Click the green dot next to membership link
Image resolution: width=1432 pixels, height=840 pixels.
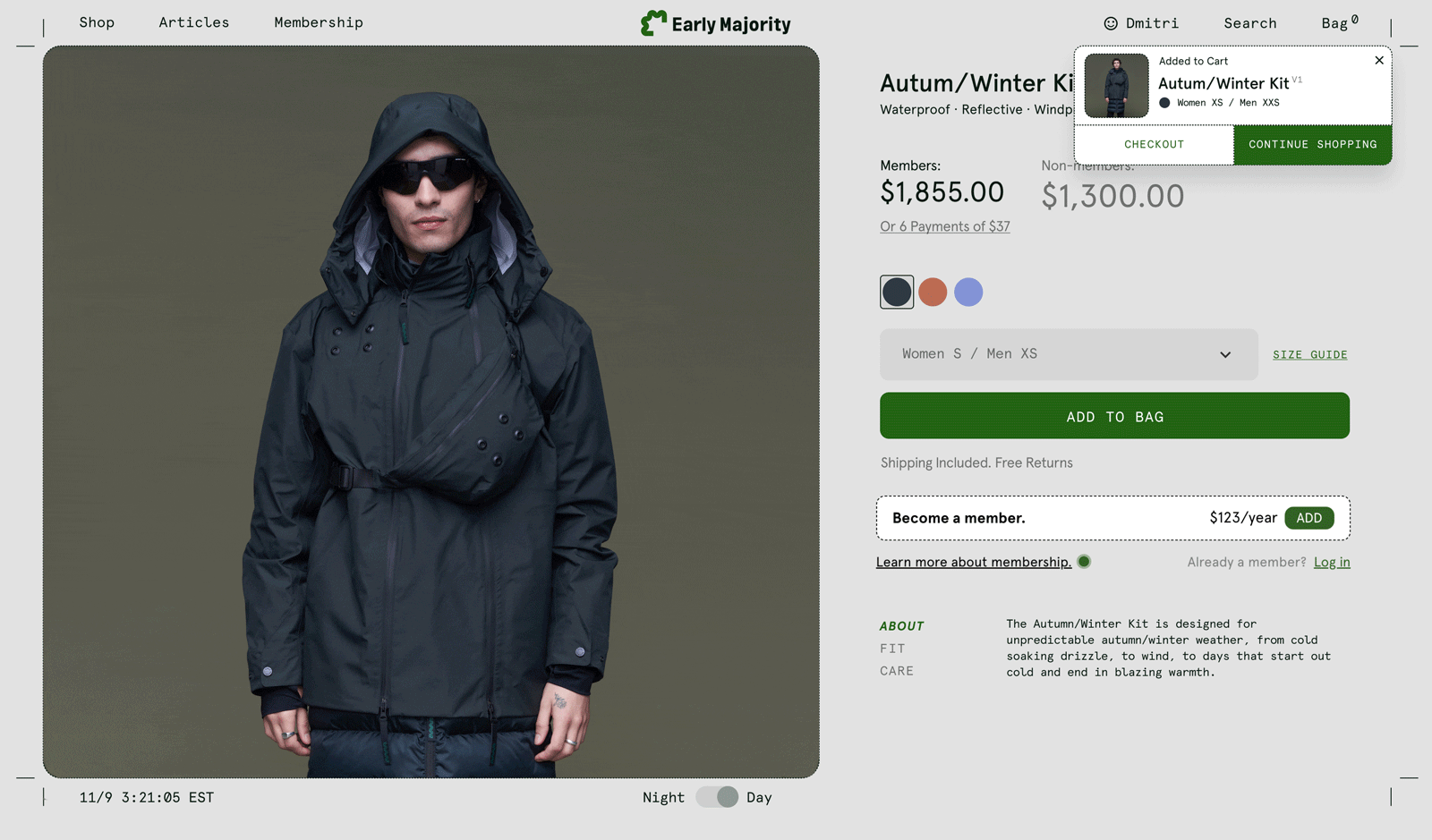click(x=1084, y=562)
